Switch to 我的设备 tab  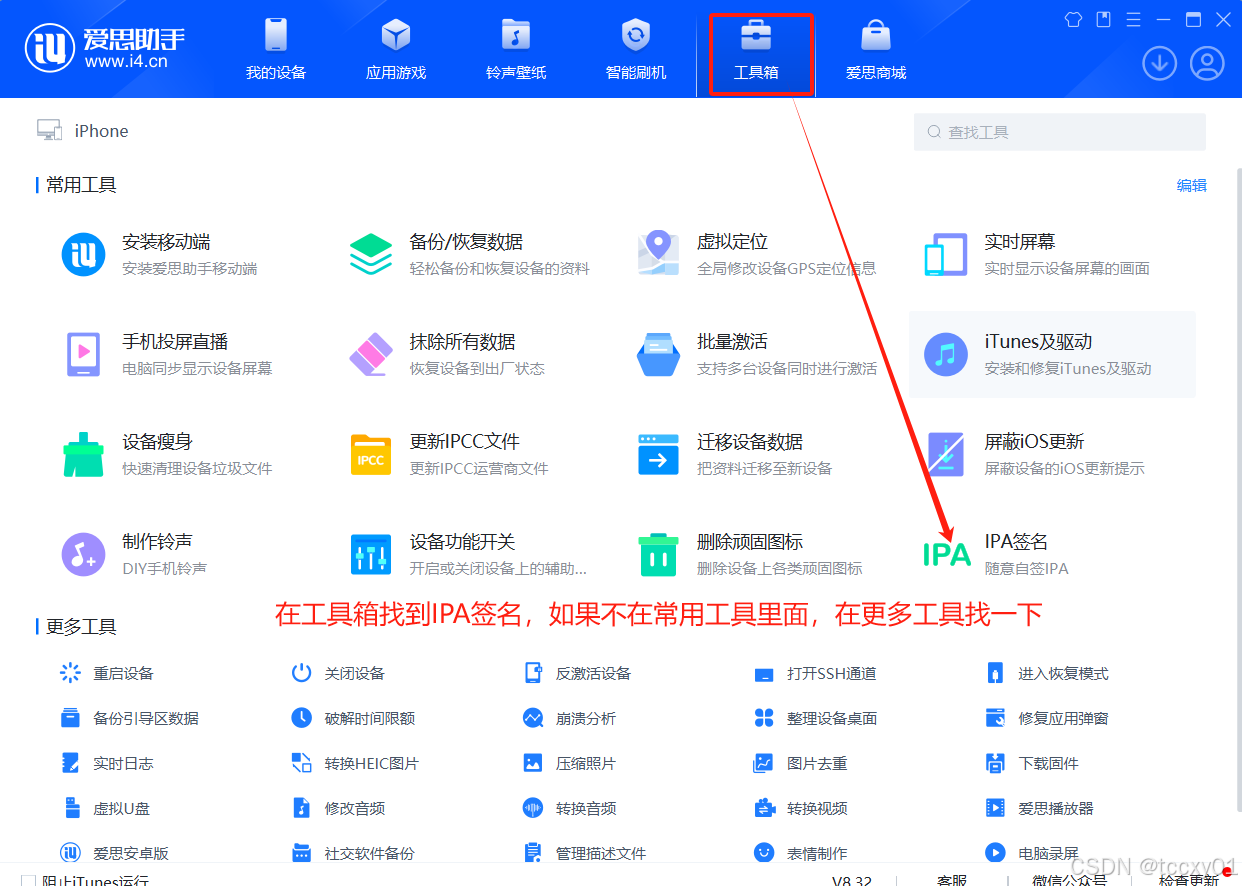pos(276,50)
